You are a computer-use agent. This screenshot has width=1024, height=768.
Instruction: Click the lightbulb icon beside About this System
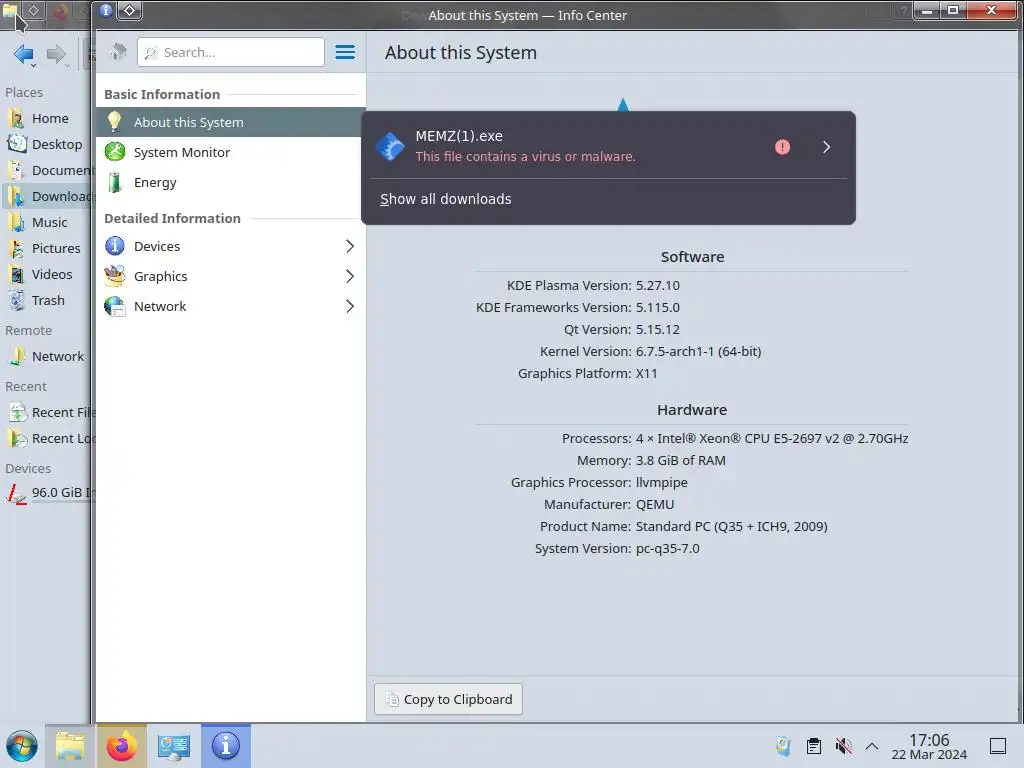click(114, 121)
